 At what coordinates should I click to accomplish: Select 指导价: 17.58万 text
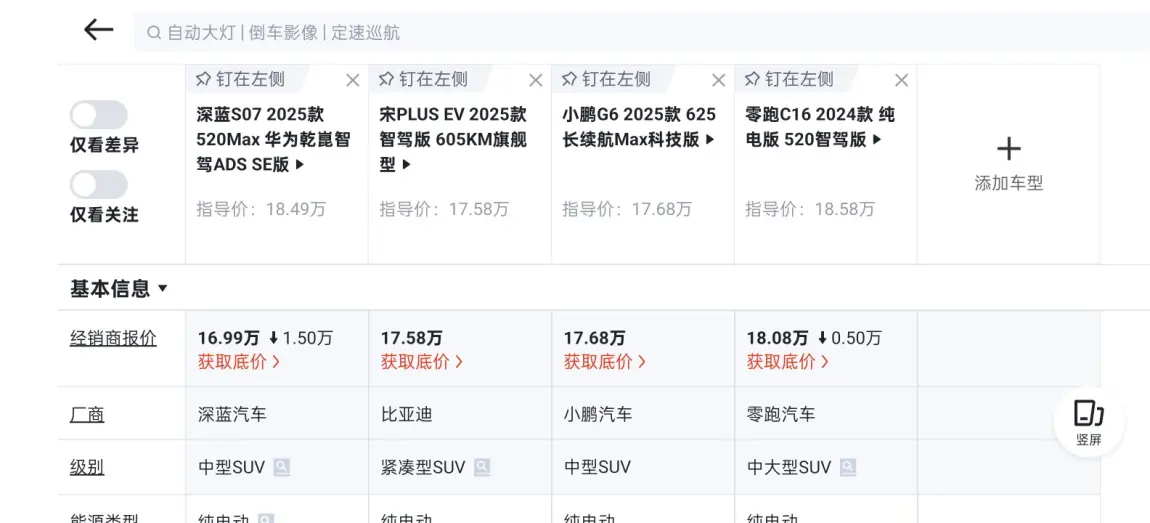(444, 210)
